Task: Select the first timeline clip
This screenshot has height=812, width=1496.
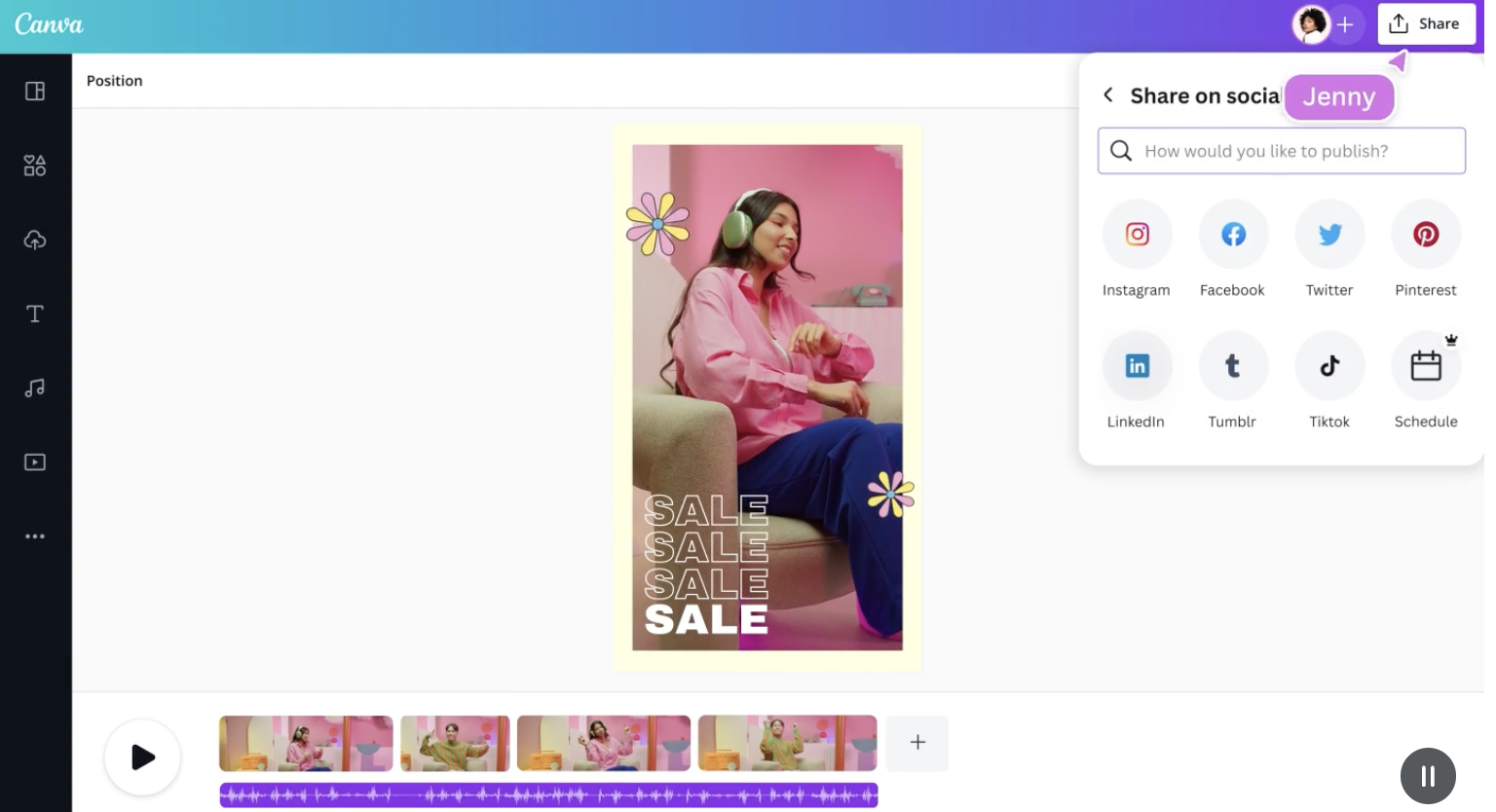Action: coord(306,744)
